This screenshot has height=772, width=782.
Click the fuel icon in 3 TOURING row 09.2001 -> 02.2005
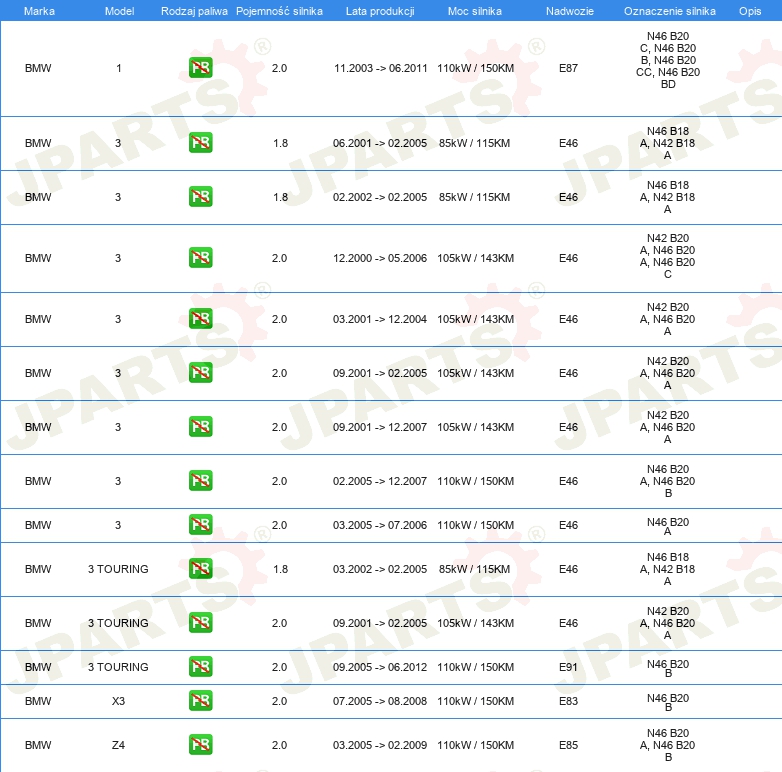coord(200,622)
